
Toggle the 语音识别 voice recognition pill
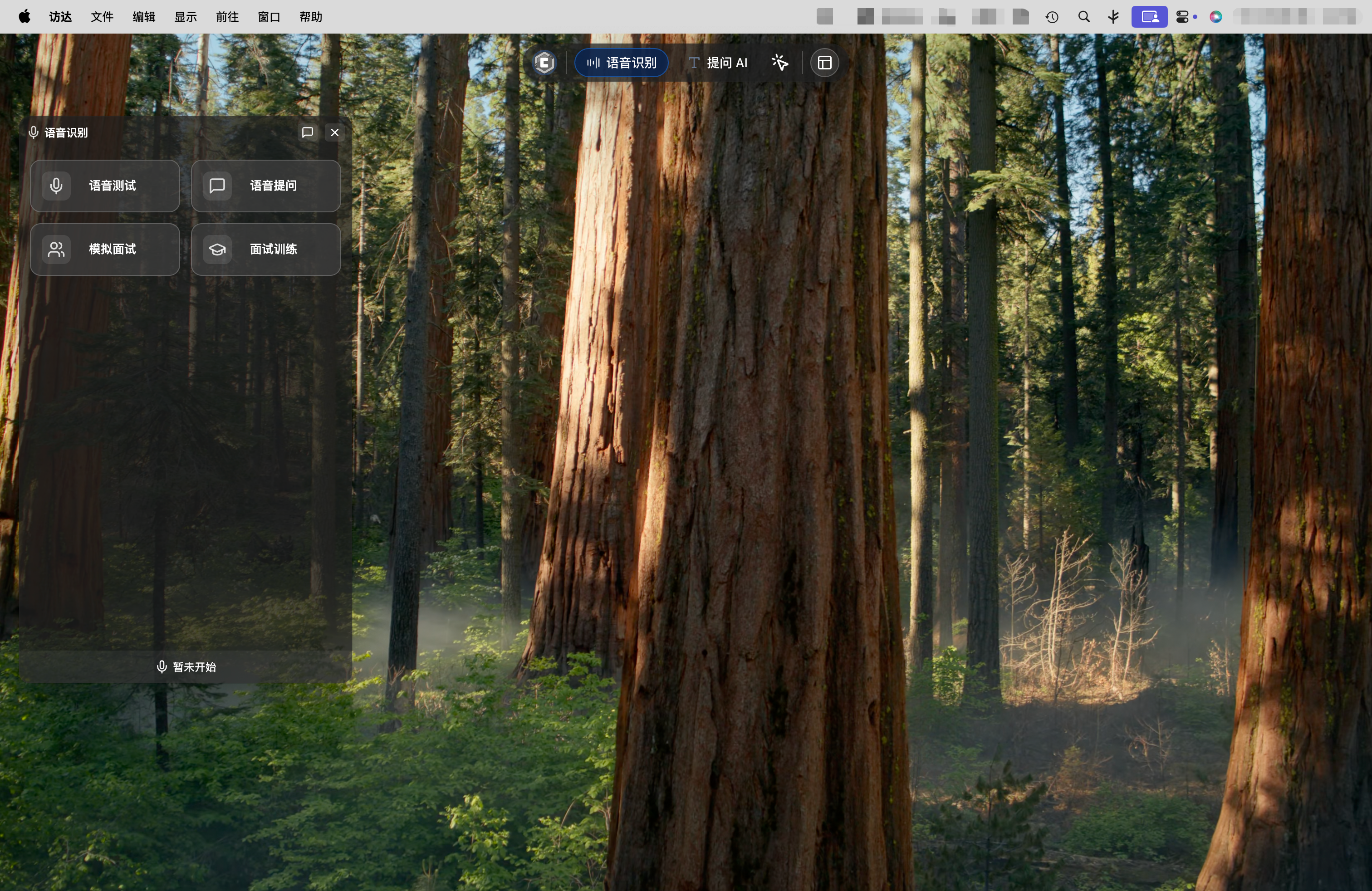point(621,62)
